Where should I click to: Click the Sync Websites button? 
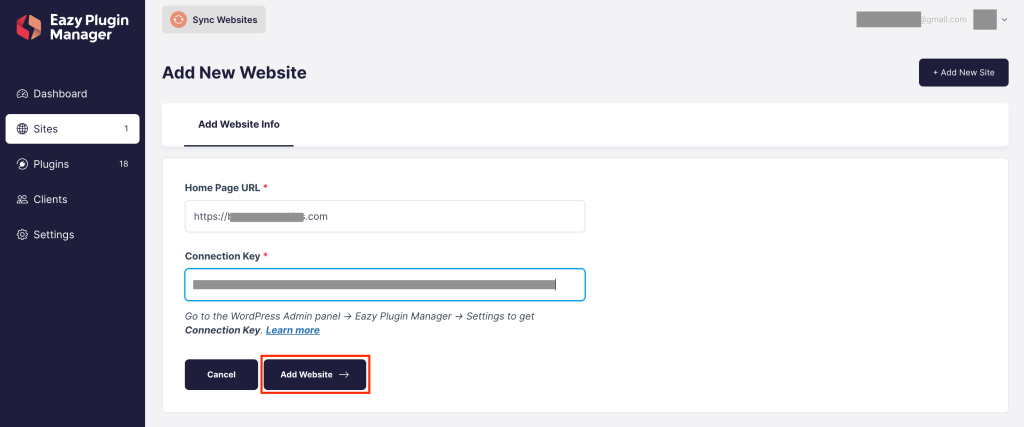pyautogui.click(x=214, y=20)
